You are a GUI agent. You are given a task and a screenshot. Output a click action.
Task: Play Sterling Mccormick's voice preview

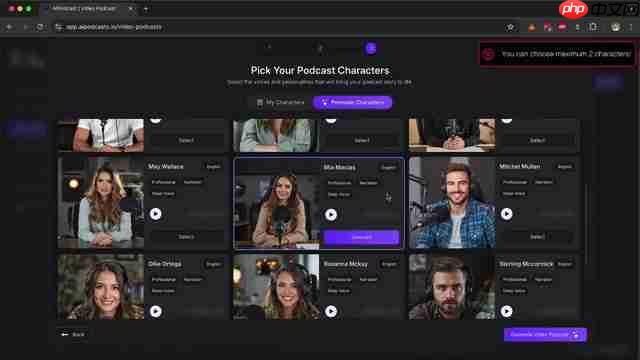[x=507, y=311]
